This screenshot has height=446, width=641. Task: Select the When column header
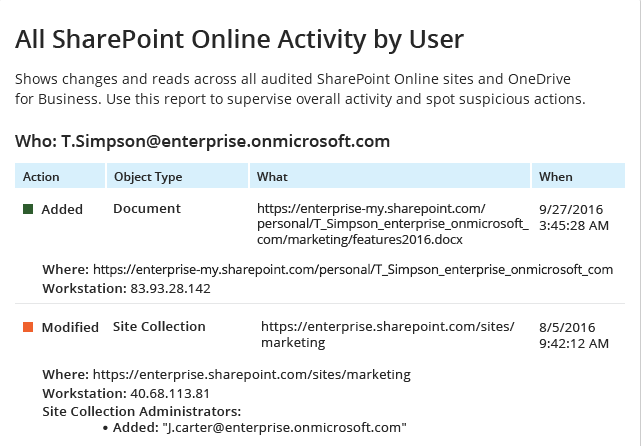click(x=578, y=176)
